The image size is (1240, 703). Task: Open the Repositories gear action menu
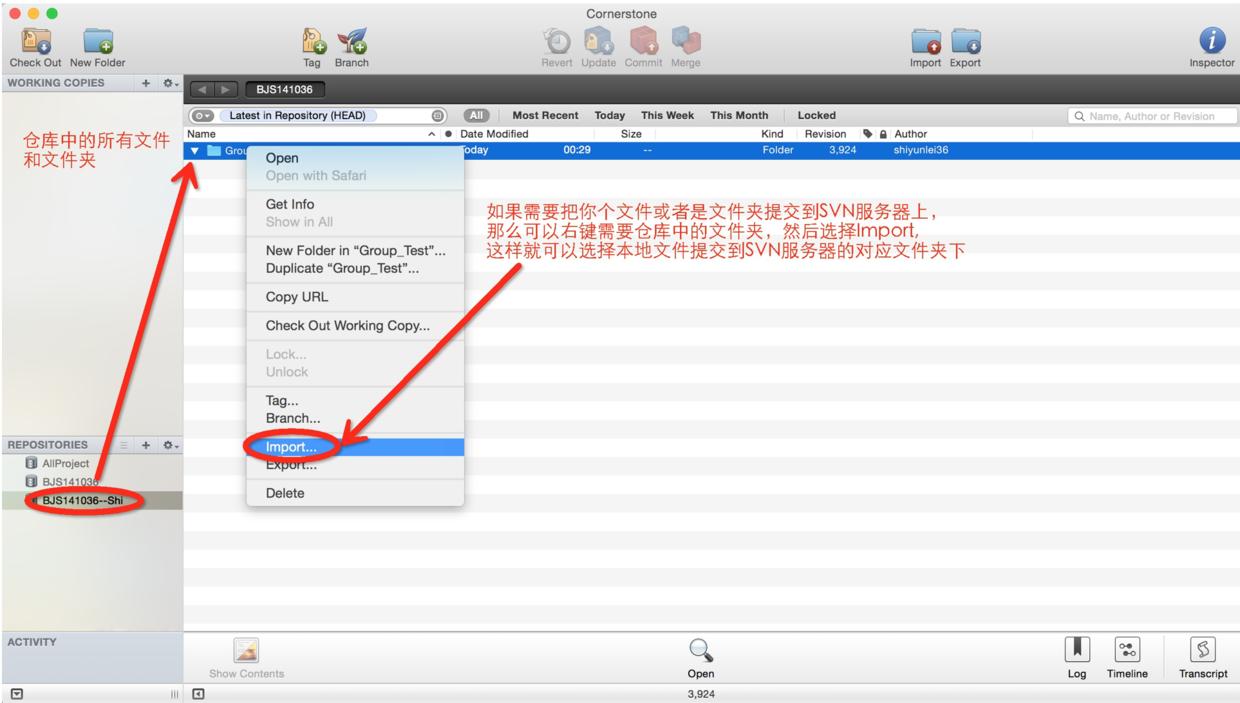[x=170, y=445]
